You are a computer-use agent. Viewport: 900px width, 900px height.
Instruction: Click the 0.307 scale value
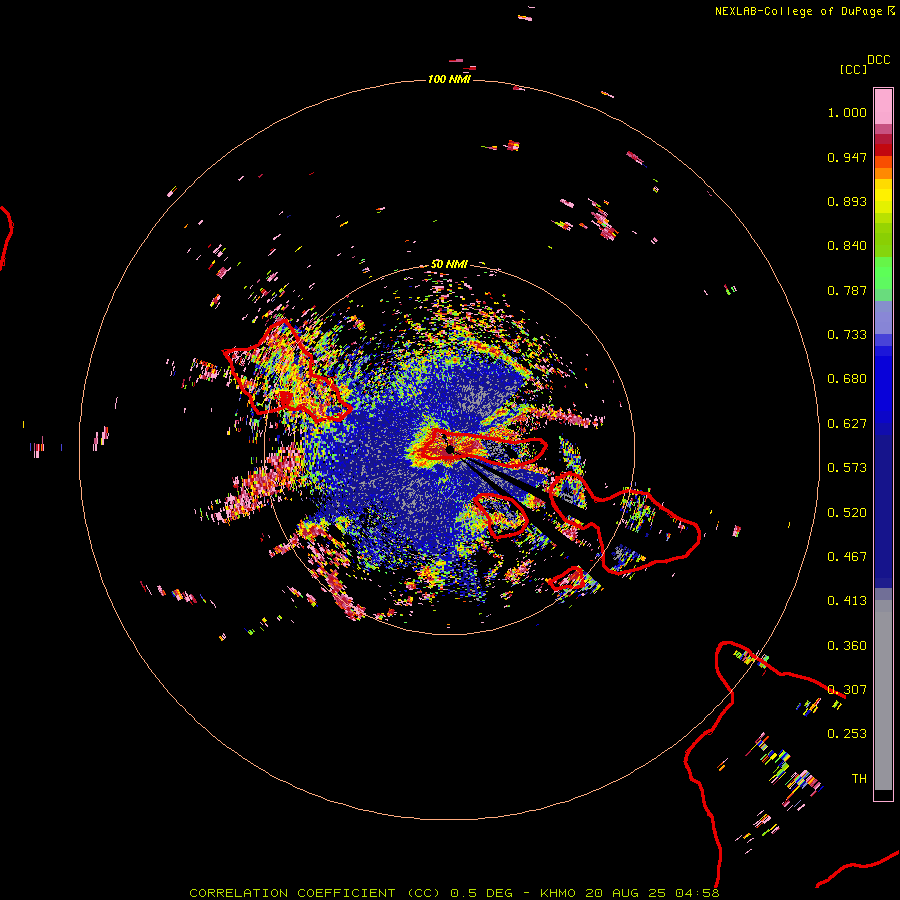(x=847, y=690)
